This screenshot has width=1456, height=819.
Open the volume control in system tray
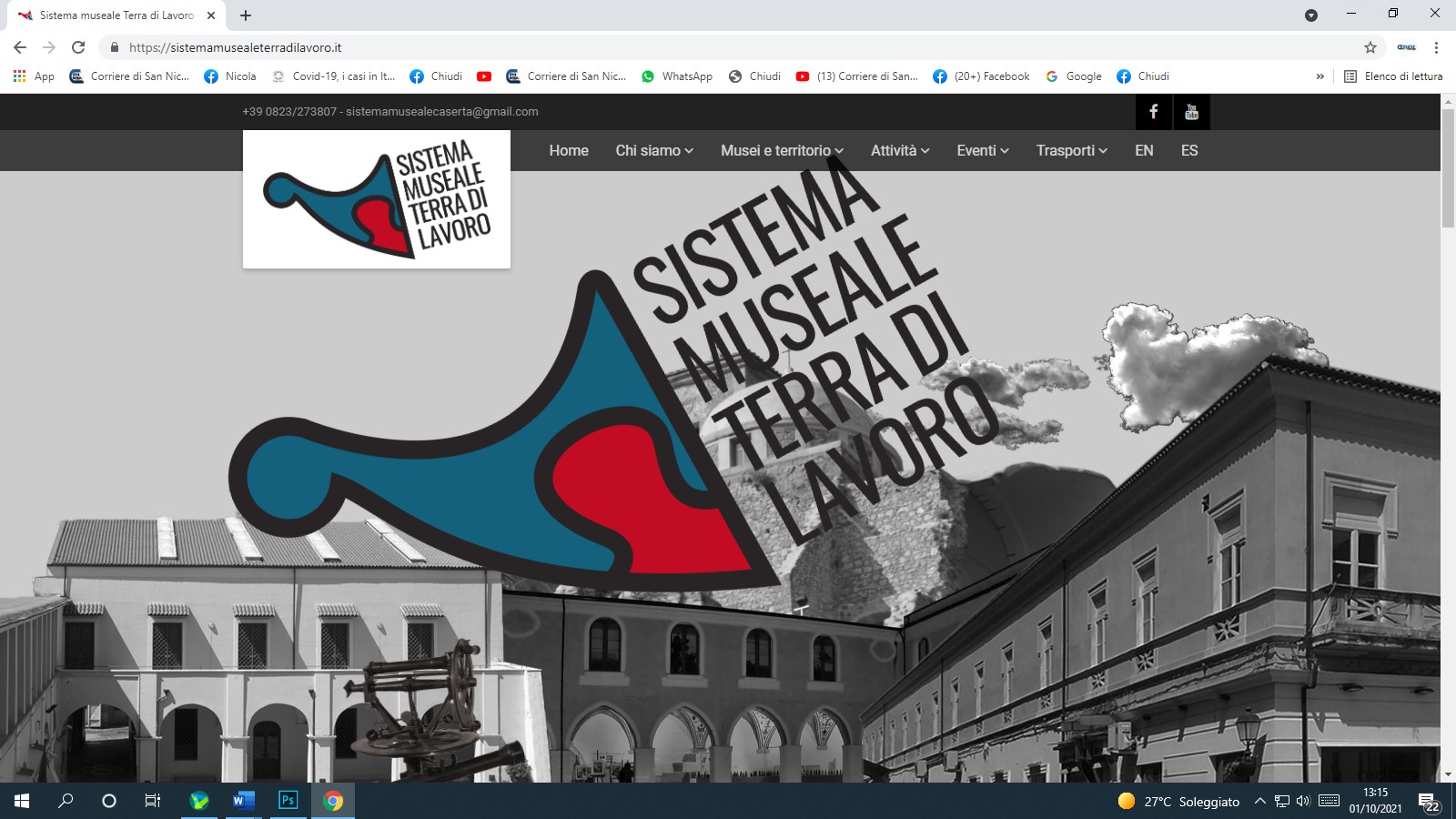(x=1303, y=801)
